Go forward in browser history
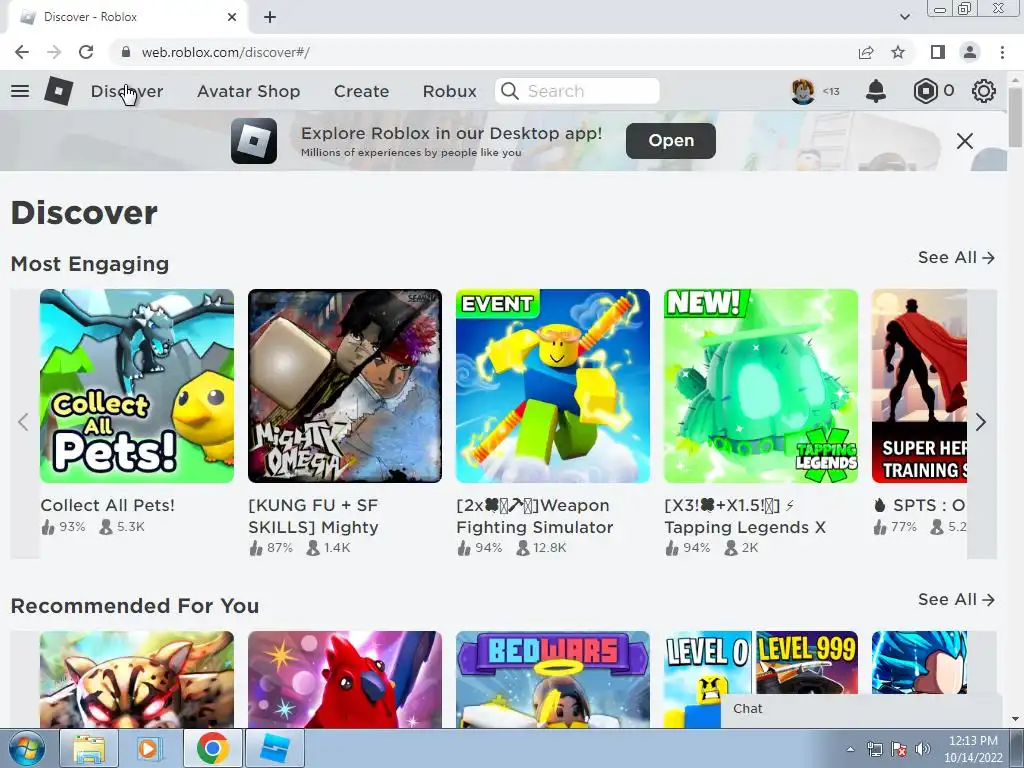This screenshot has width=1024, height=768. 54,52
